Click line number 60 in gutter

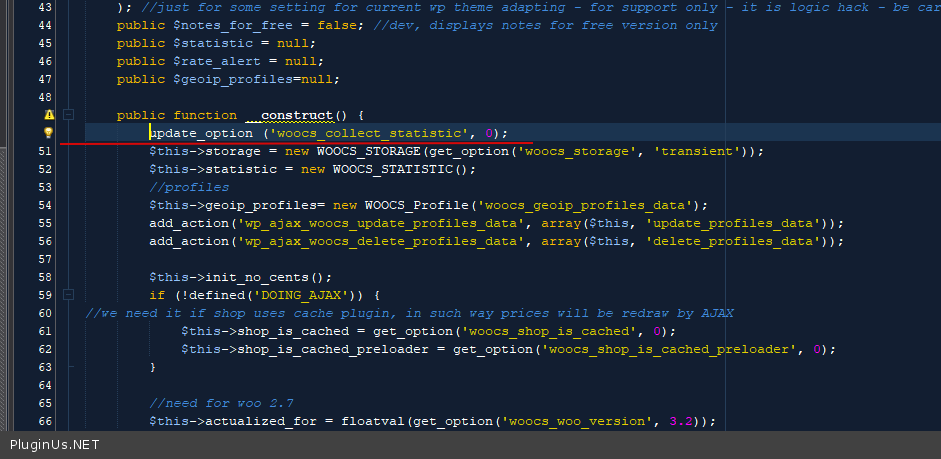[44, 313]
